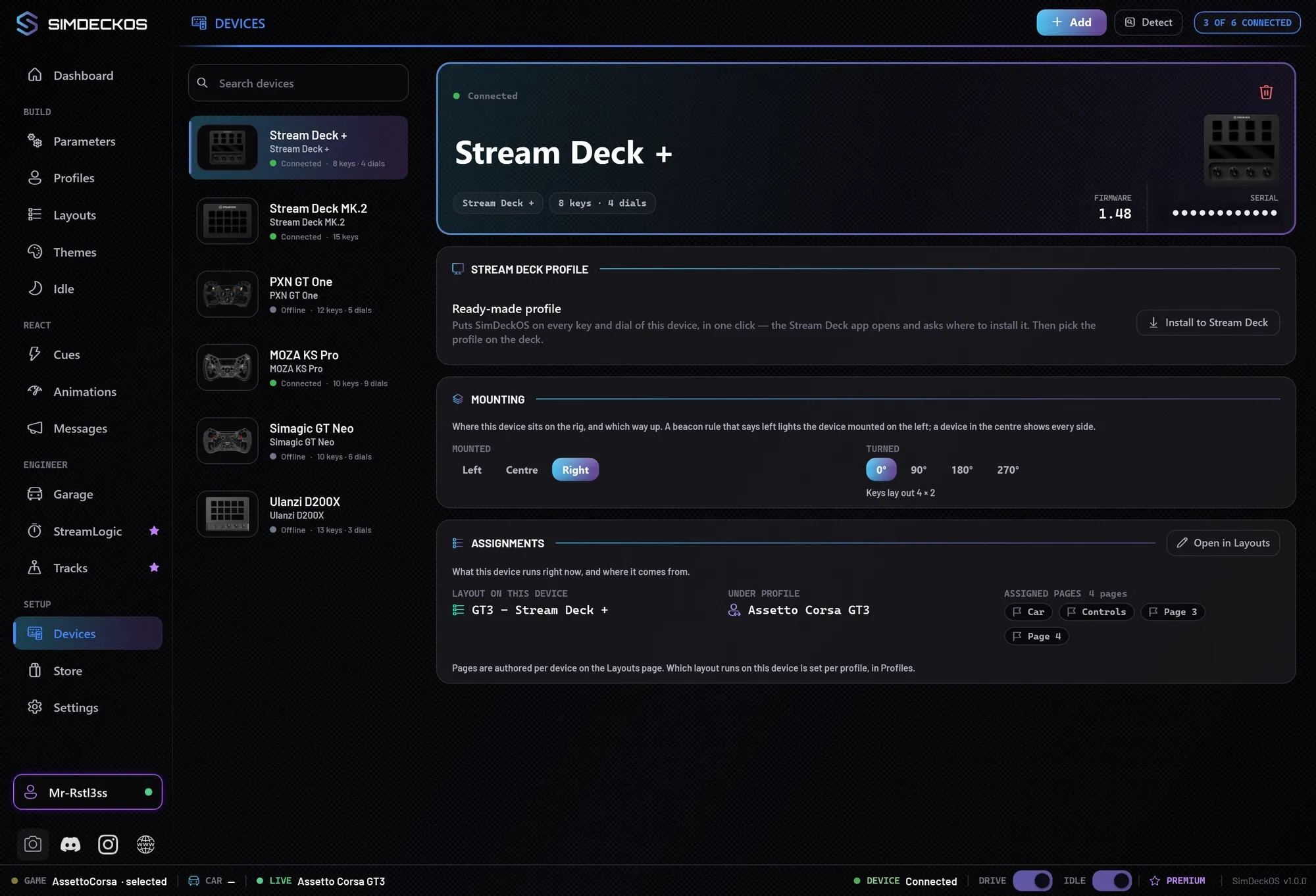Navigate to Layouts page
Image resolution: width=1316 pixels, height=896 pixels.
tap(88, 215)
